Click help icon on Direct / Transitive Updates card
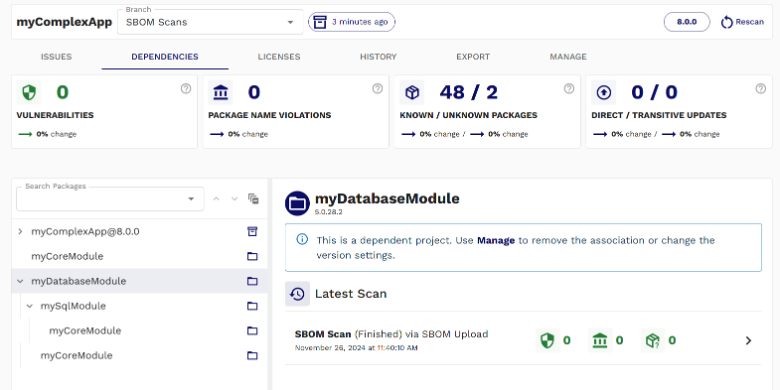This screenshot has height=390, width=780. [x=761, y=89]
